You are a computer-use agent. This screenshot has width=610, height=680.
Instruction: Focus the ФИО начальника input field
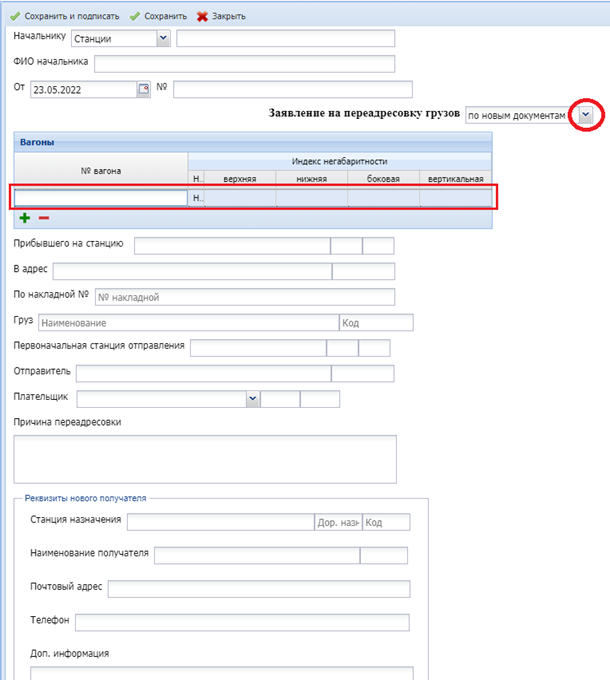coord(245,64)
